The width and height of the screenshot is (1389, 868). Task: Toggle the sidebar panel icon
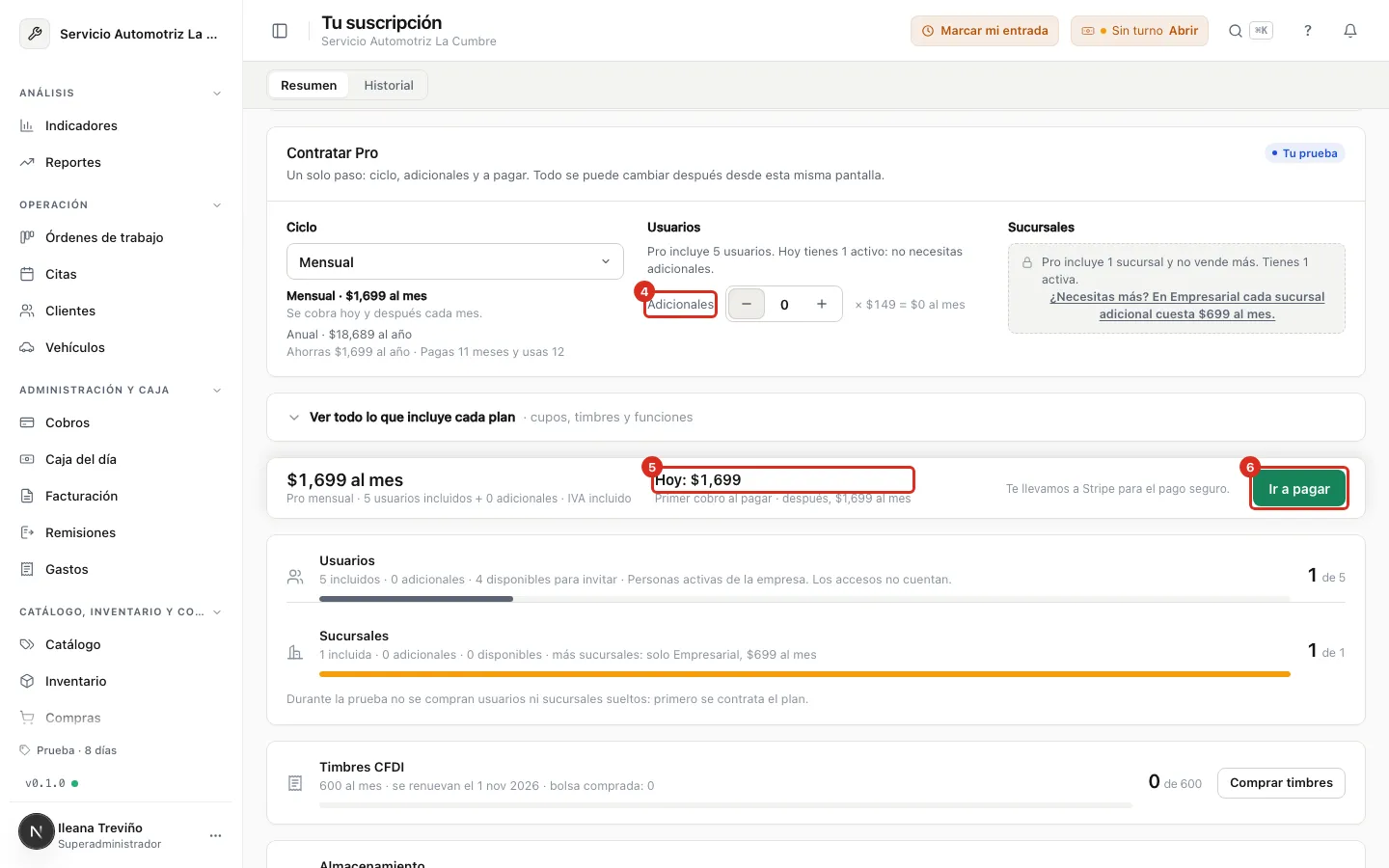(280, 31)
